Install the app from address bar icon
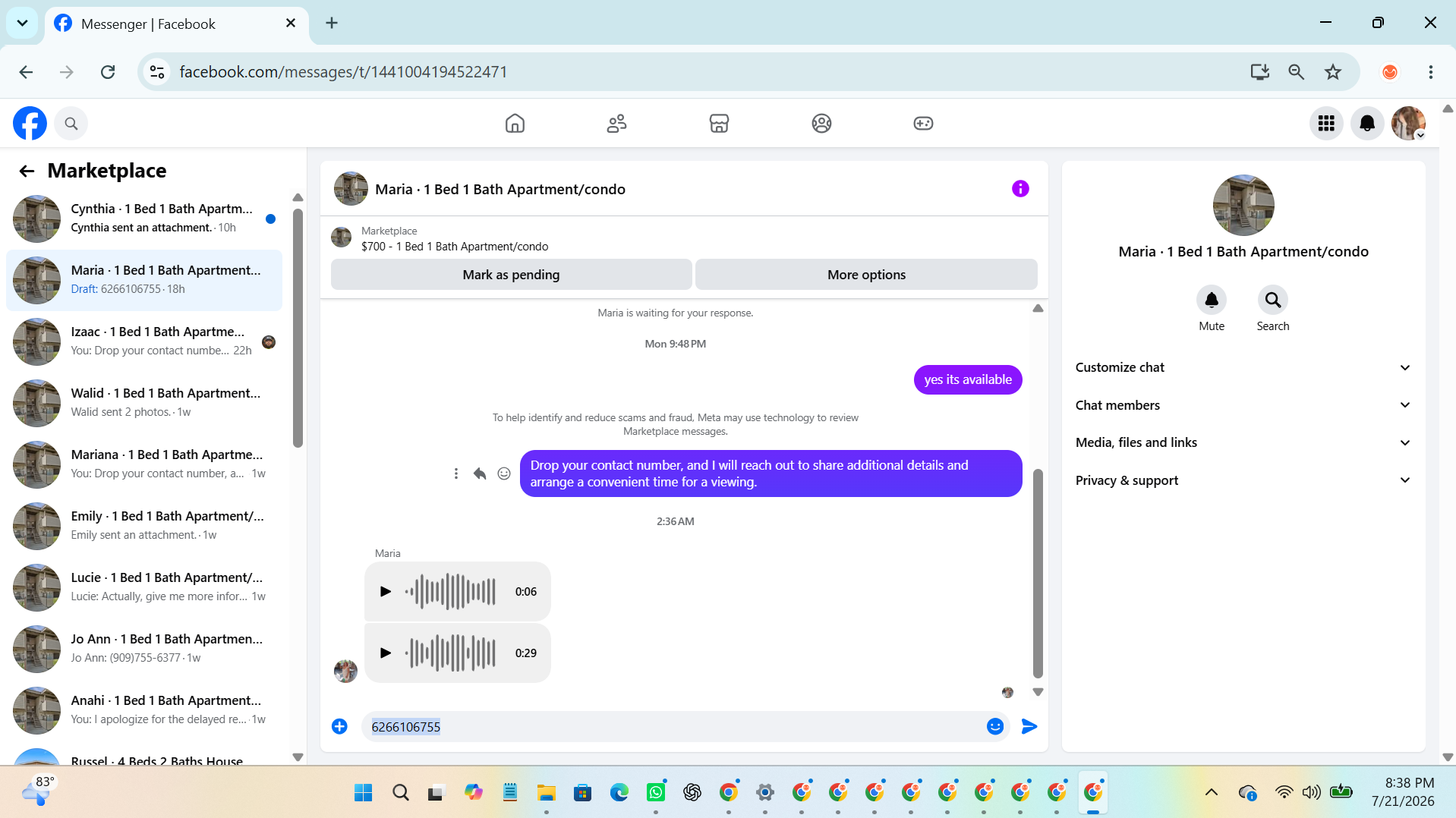 coord(1260,72)
